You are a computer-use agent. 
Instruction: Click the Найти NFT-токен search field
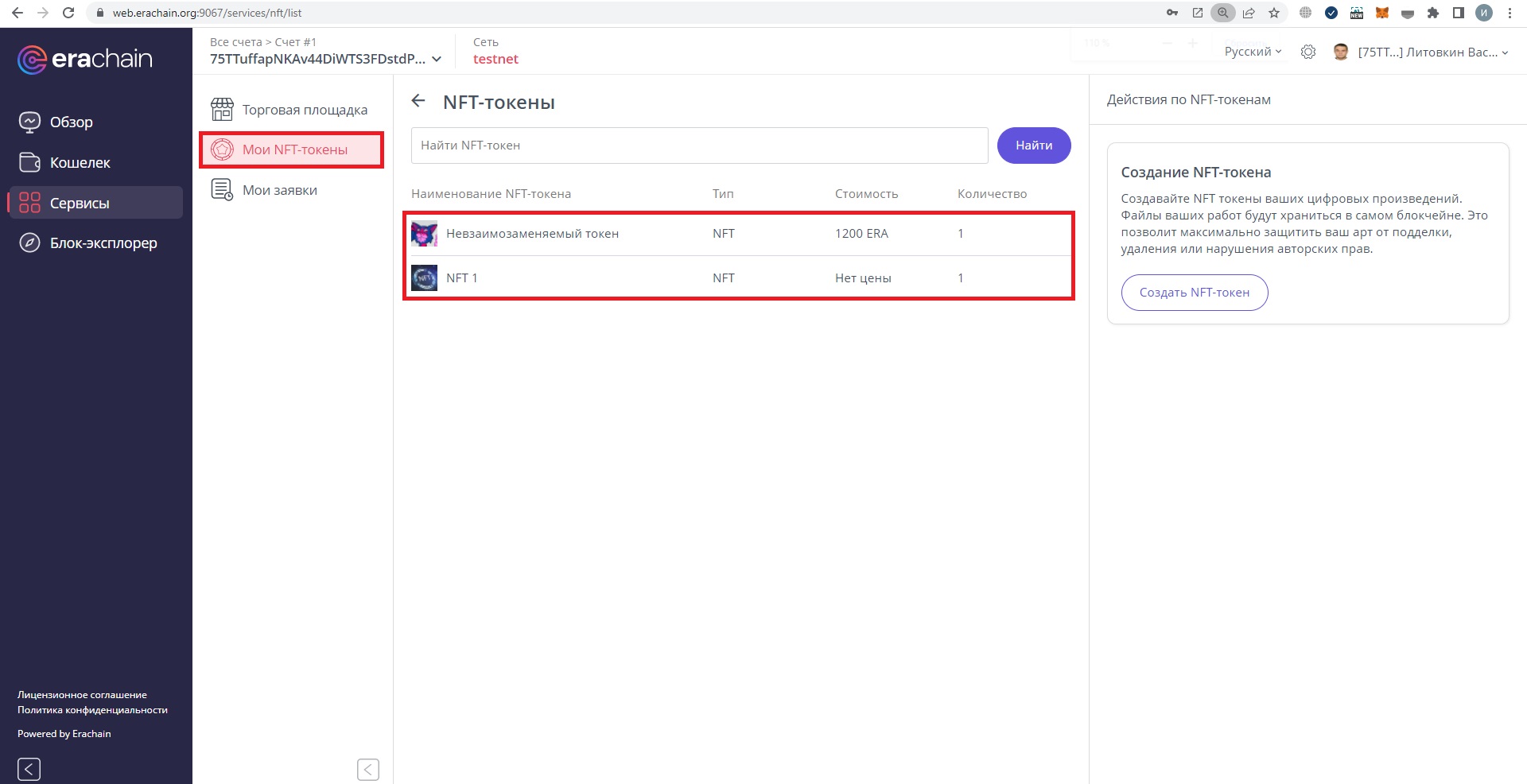pos(698,146)
